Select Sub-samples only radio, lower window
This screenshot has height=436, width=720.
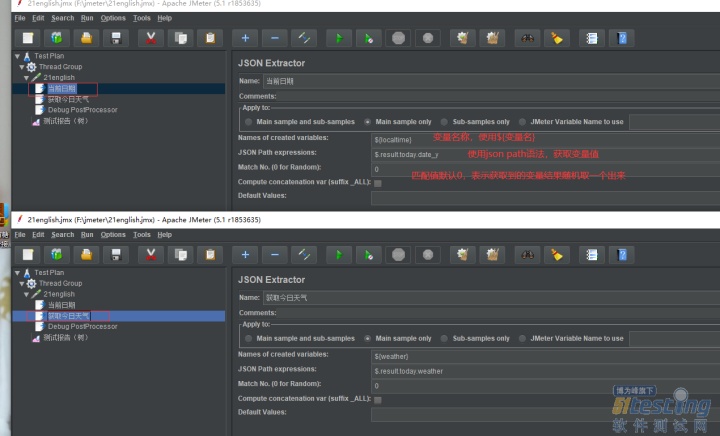(444, 339)
